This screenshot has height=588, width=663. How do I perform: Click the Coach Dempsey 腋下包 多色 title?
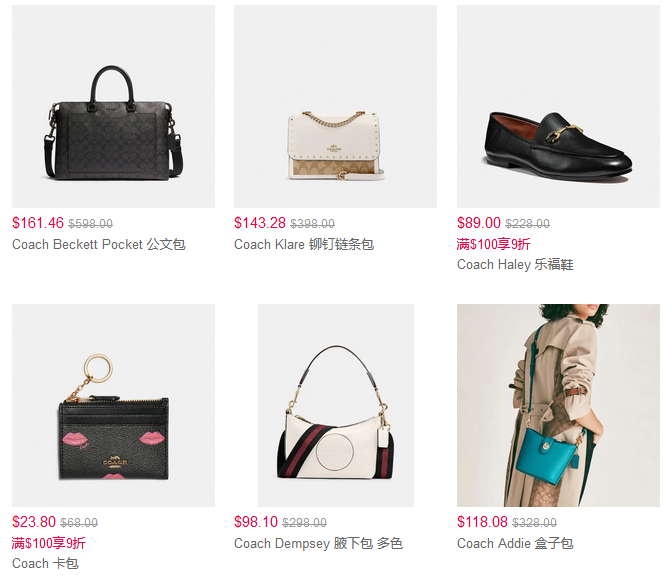[x=318, y=543]
